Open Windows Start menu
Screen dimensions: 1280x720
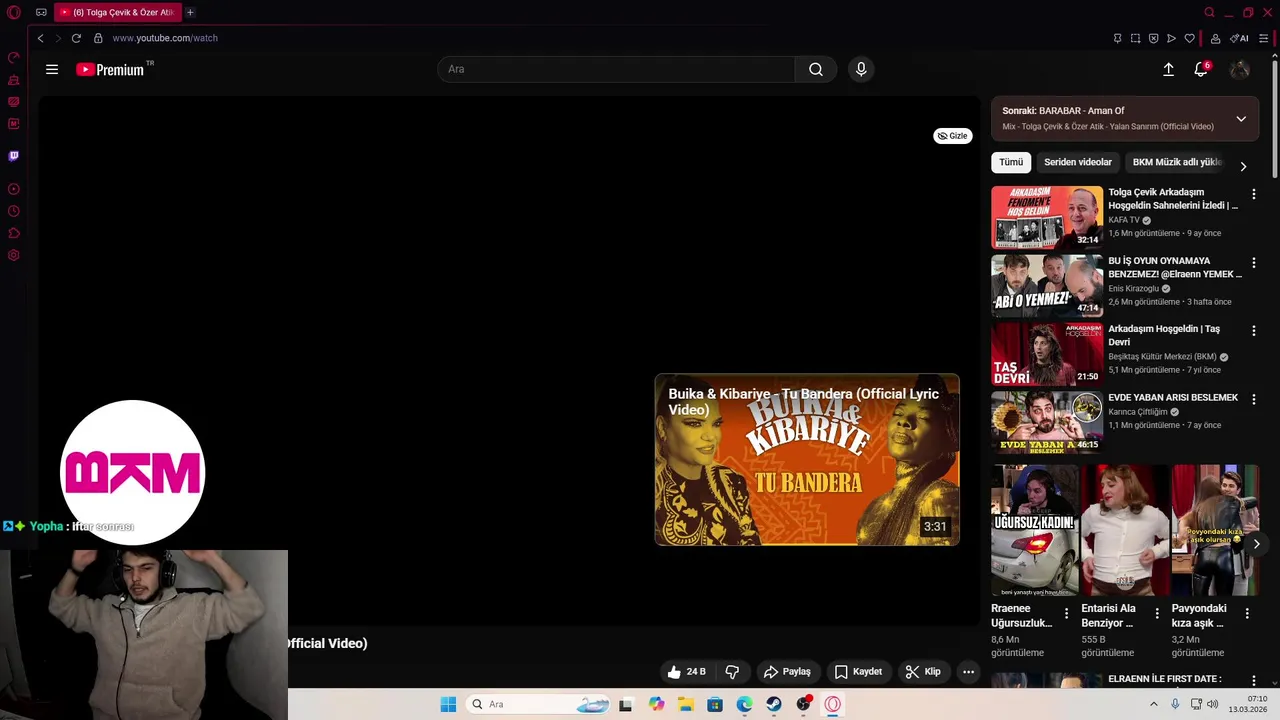pos(448,704)
